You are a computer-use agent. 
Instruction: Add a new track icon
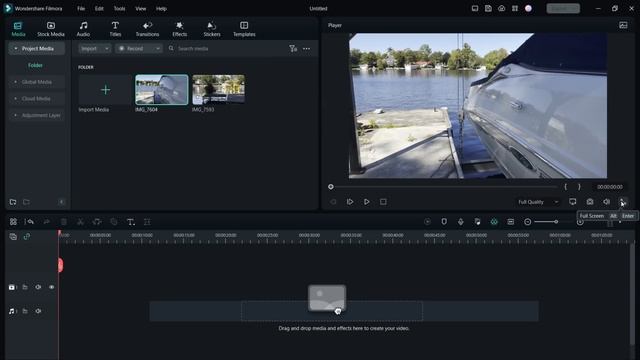click(13, 236)
